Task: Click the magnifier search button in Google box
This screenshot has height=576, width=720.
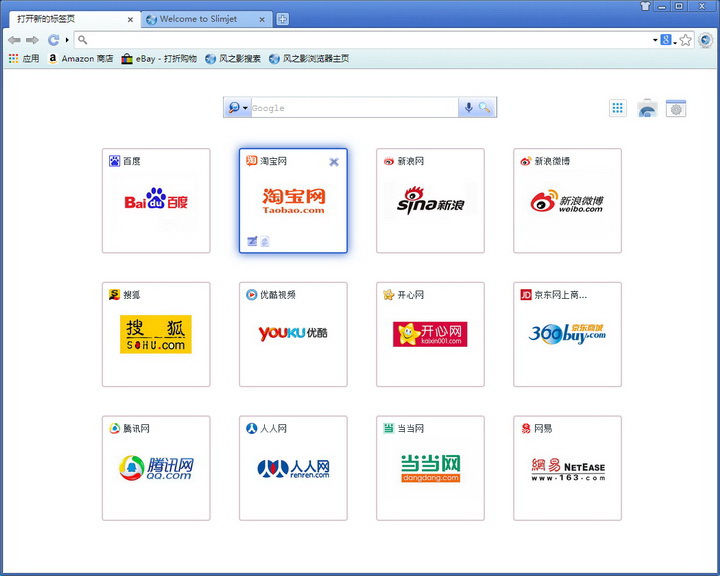Action: tap(485, 108)
